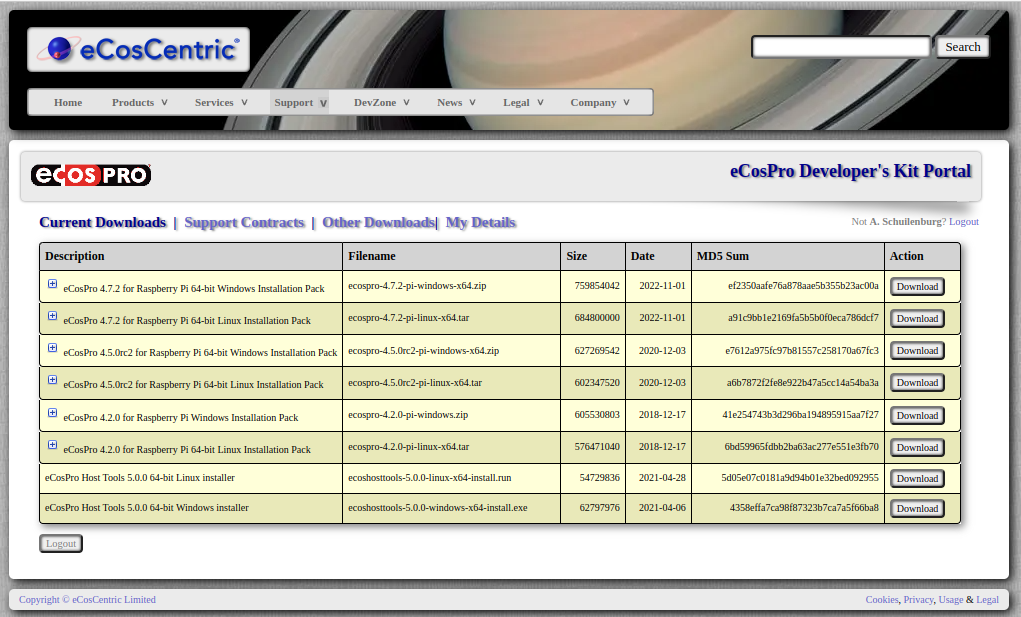This screenshot has width=1021, height=617.
Task: Open the Services dropdown menu
Action: point(221,102)
